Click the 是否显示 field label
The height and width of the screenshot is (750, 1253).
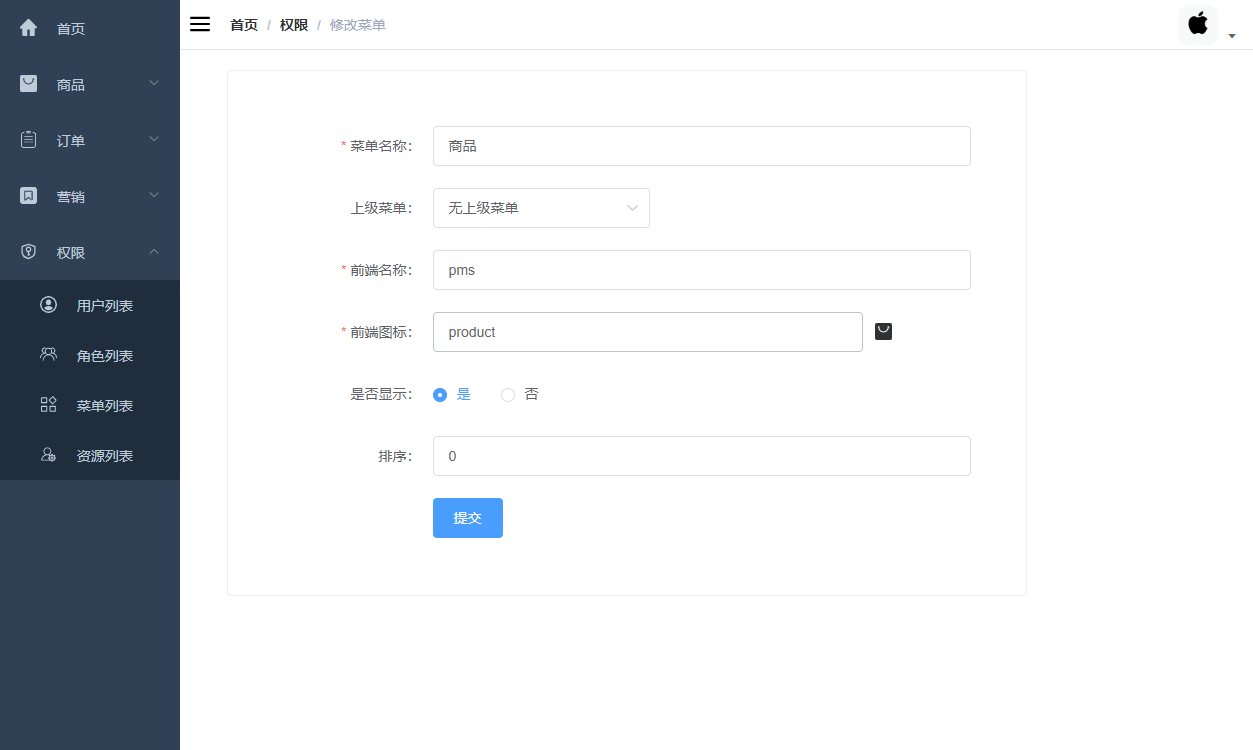point(381,394)
